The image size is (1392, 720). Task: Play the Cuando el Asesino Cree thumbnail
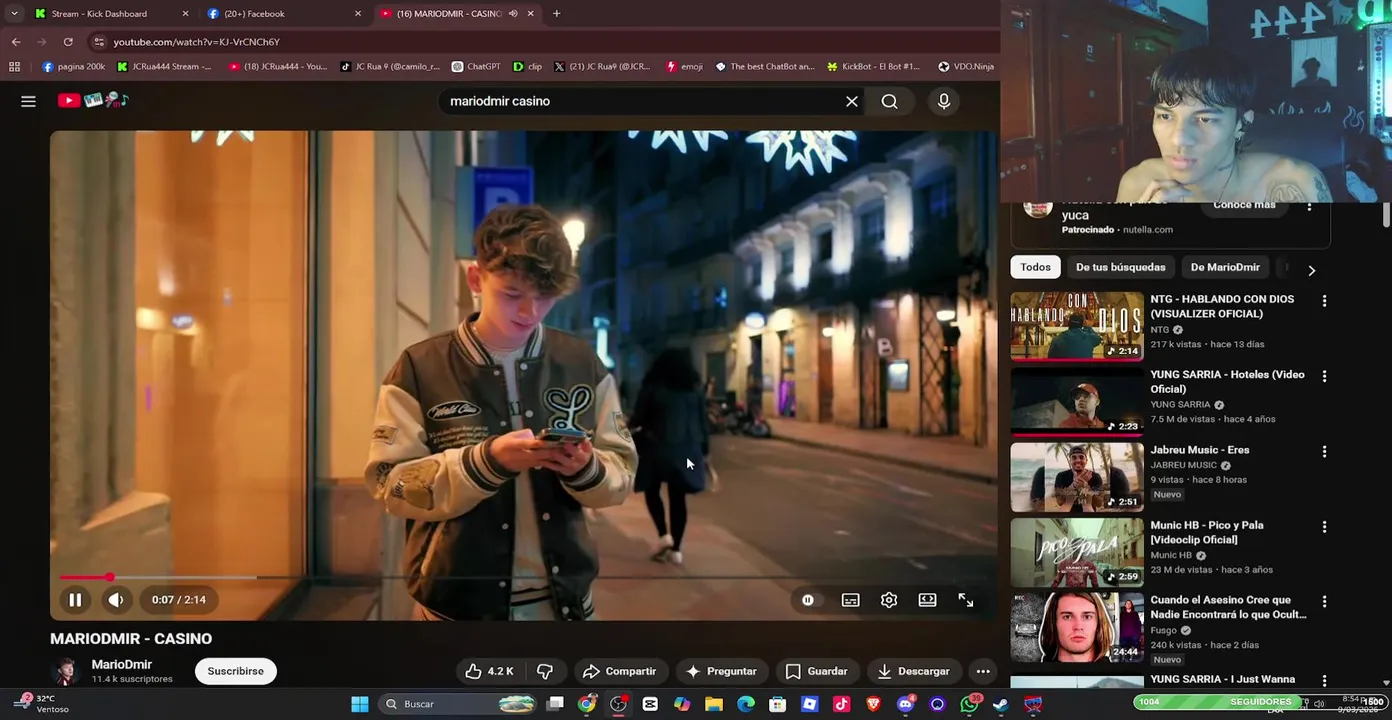click(1076, 627)
